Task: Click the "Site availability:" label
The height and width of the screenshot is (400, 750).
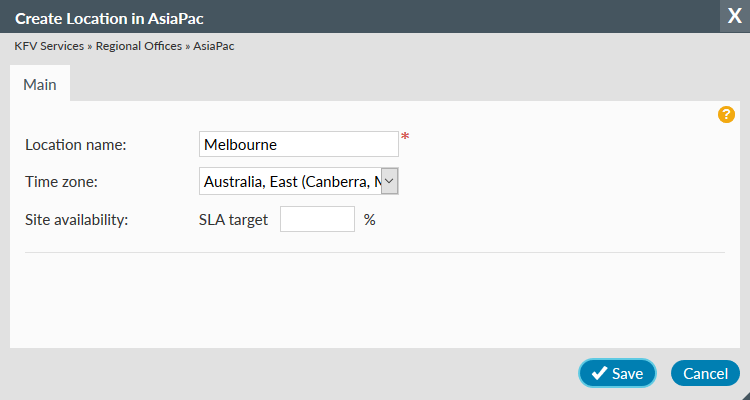Action: [x=77, y=219]
